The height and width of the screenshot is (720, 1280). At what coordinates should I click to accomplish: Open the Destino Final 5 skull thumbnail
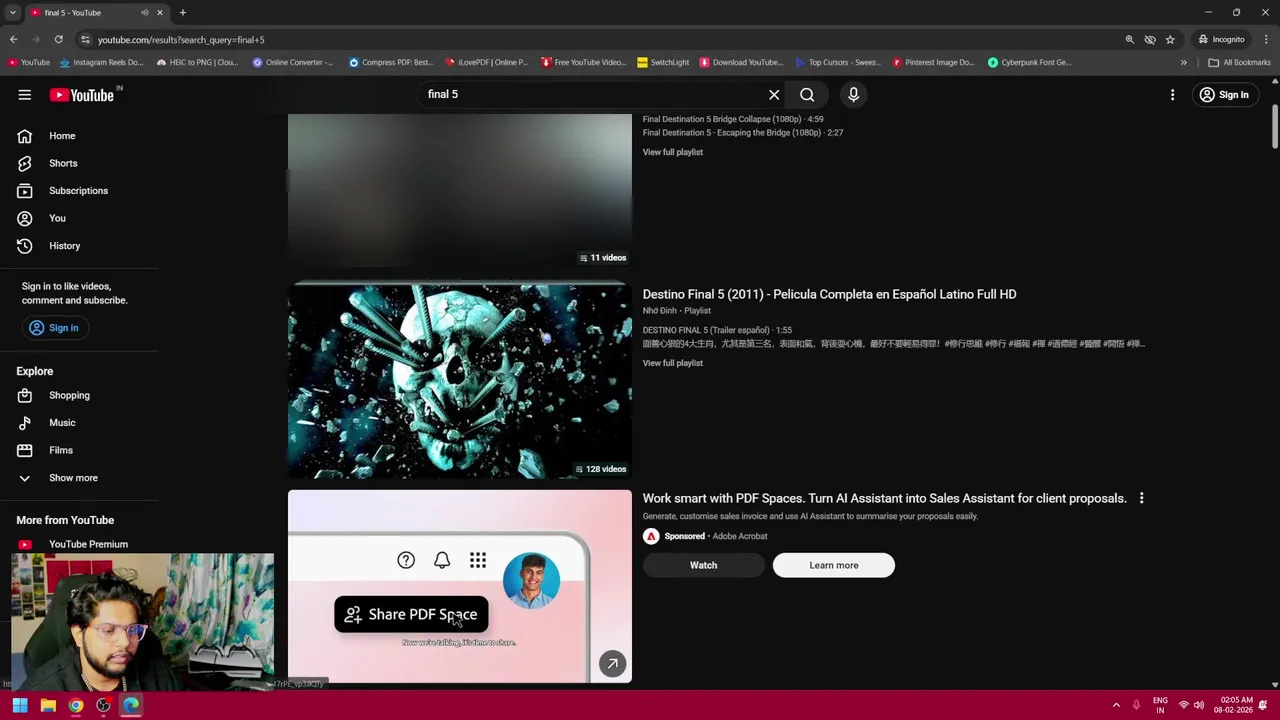tap(460, 380)
